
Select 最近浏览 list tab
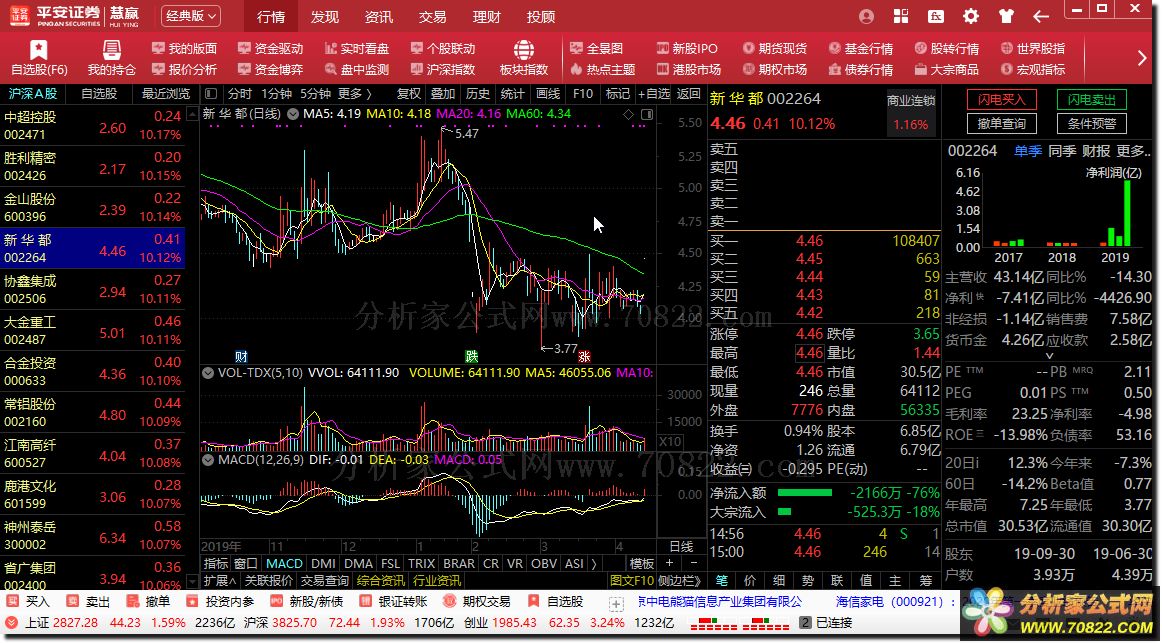166,93
